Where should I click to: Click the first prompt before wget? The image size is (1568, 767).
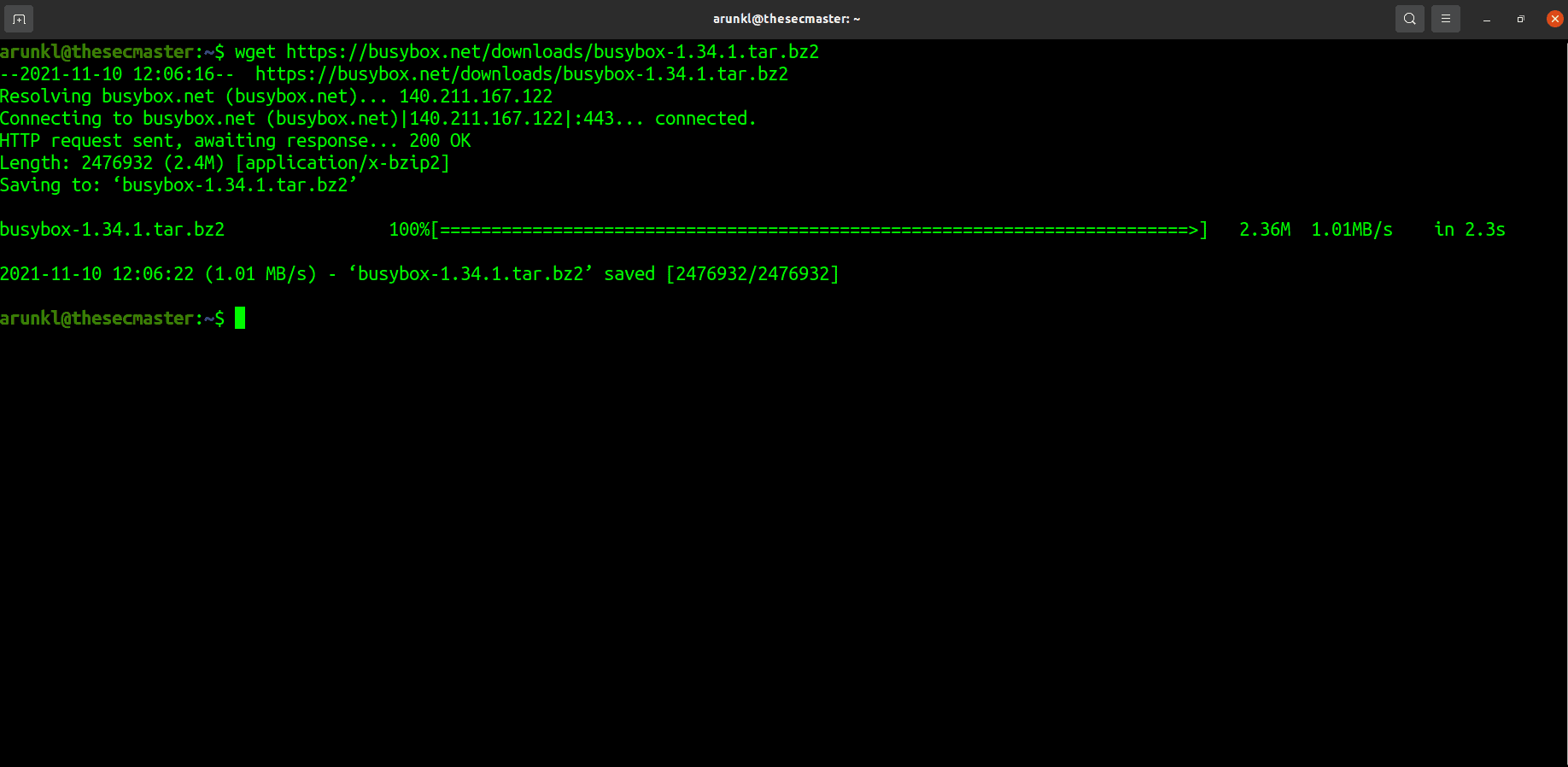[x=112, y=52]
